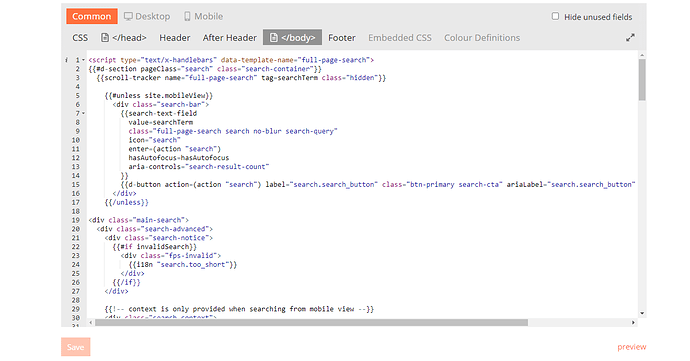Click the scroll right arrow
Screen dimensions: 690x361
[x=633, y=323]
